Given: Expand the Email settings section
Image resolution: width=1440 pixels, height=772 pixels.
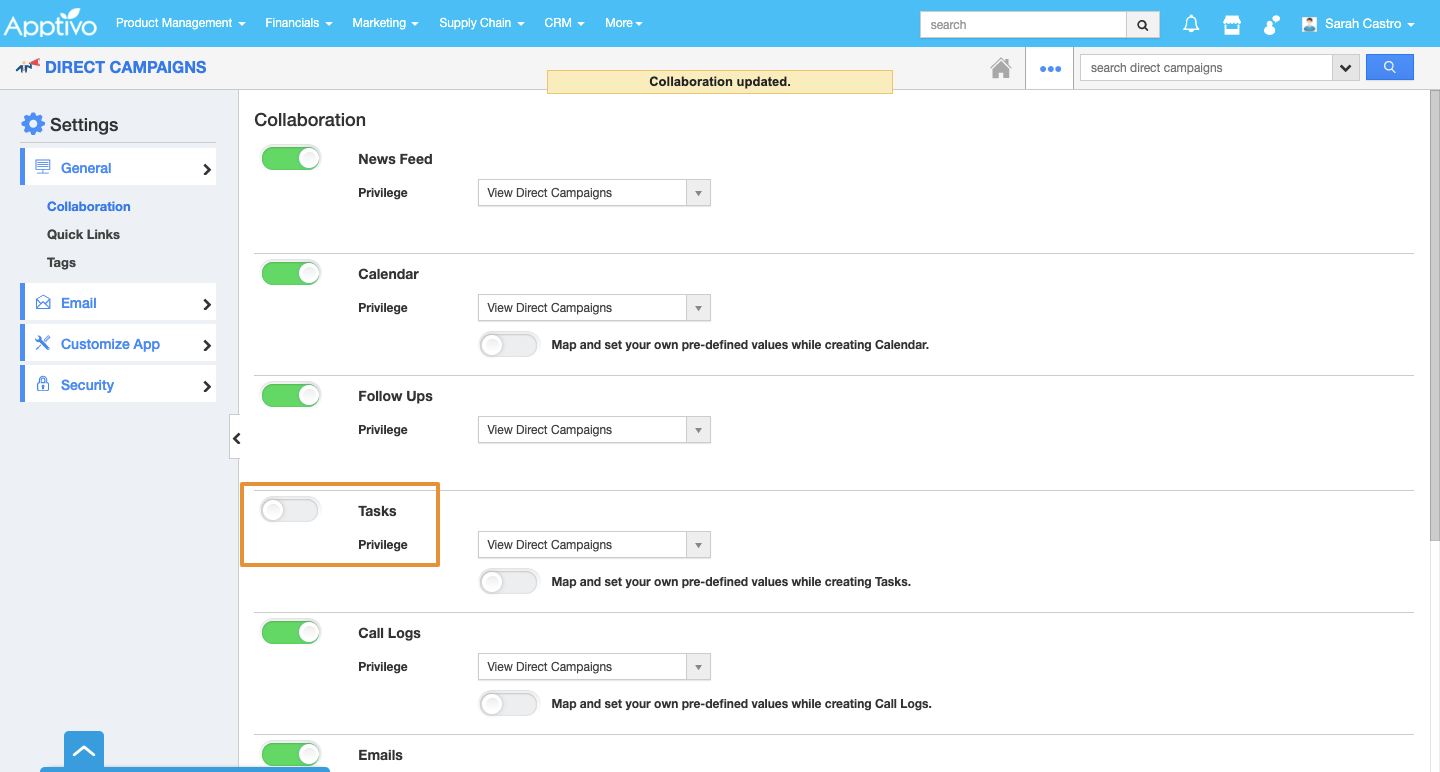Looking at the screenshot, I should click(x=120, y=303).
